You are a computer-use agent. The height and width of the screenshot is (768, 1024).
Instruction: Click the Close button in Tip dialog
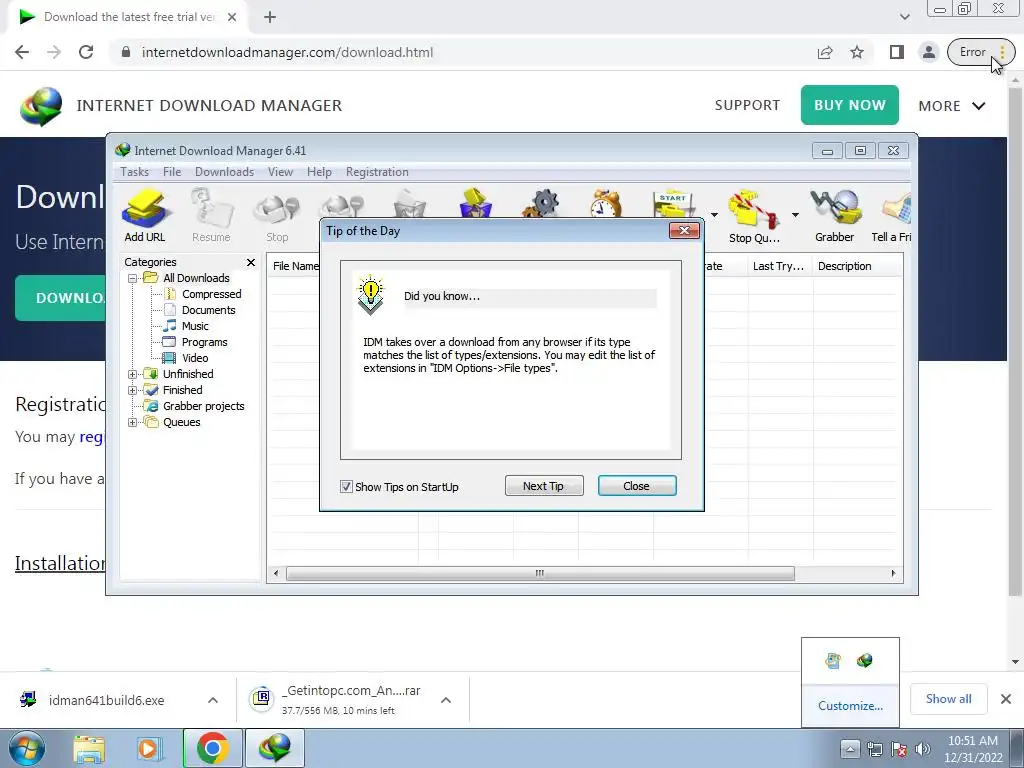click(x=637, y=486)
